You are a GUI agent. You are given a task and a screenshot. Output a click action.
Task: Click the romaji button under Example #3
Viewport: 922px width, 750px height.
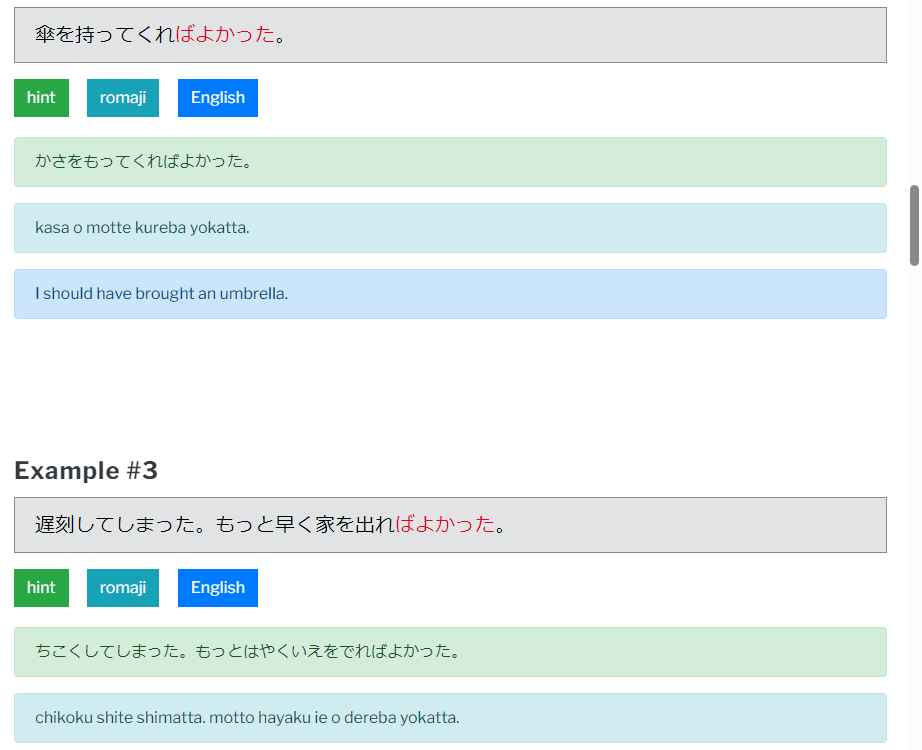(x=123, y=588)
